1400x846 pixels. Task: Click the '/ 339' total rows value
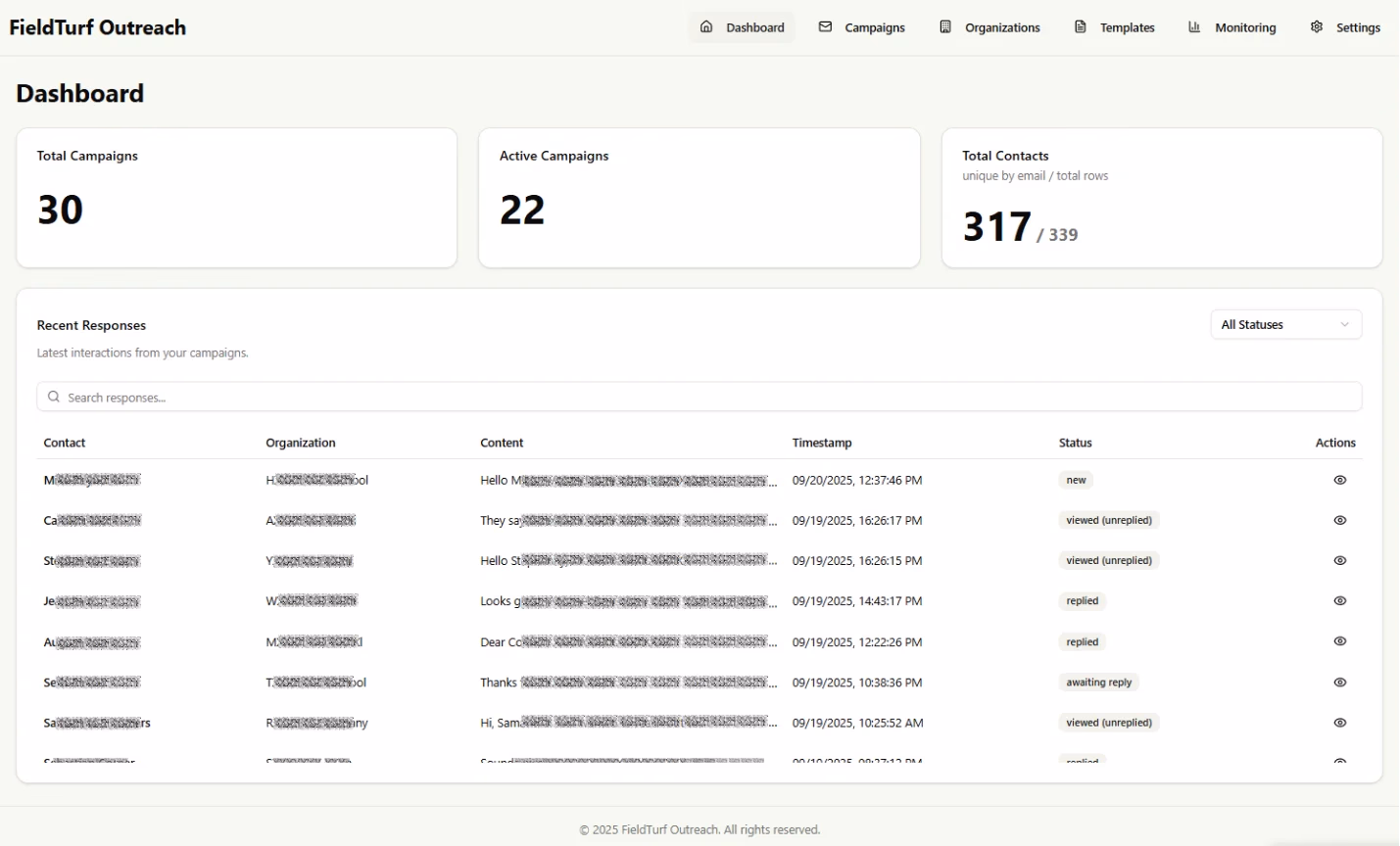click(1057, 235)
